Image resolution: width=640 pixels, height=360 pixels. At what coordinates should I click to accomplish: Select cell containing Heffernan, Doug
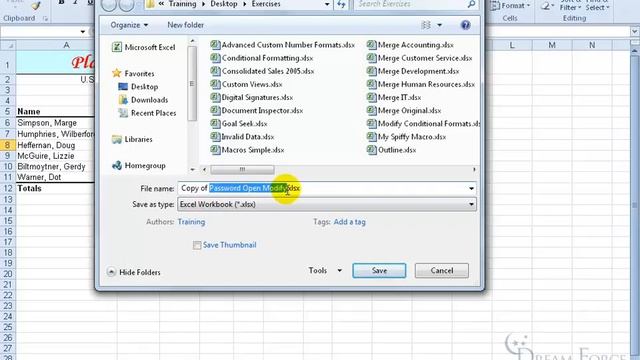coord(55,145)
